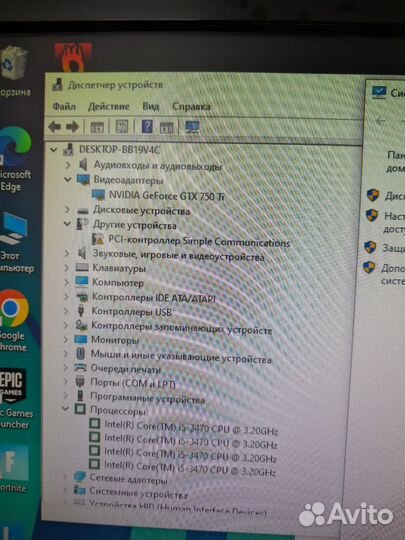
Task: Open the Fortnite desktop shortcut
Action: click(14, 468)
